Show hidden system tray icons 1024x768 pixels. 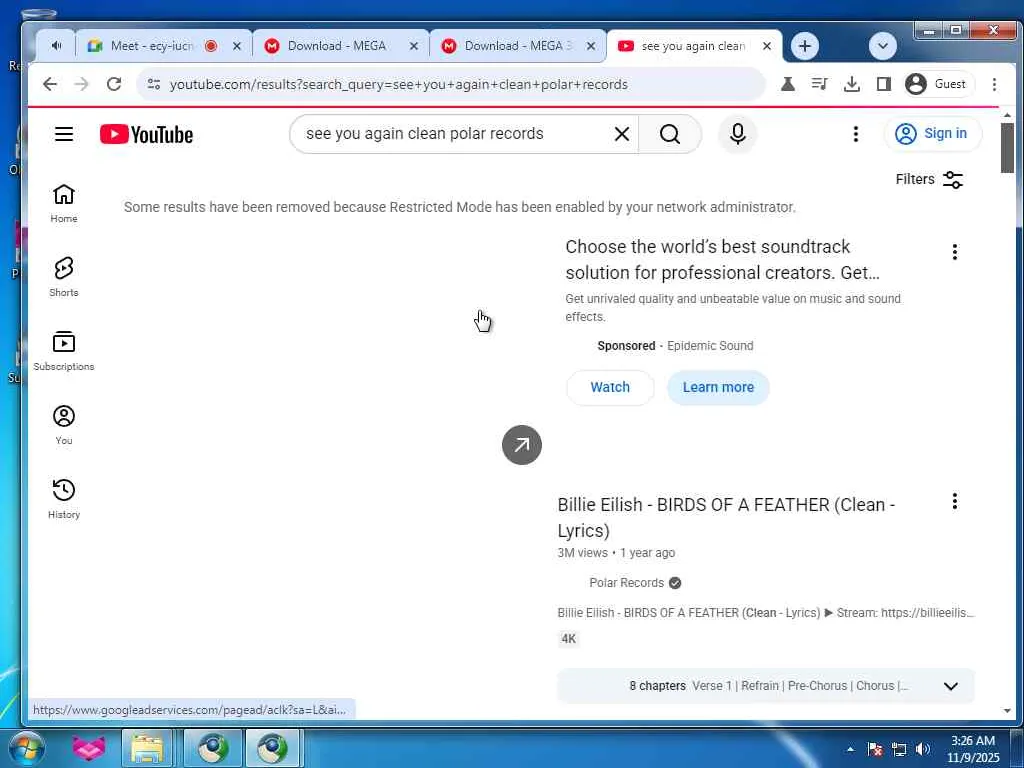[x=850, y=749]
